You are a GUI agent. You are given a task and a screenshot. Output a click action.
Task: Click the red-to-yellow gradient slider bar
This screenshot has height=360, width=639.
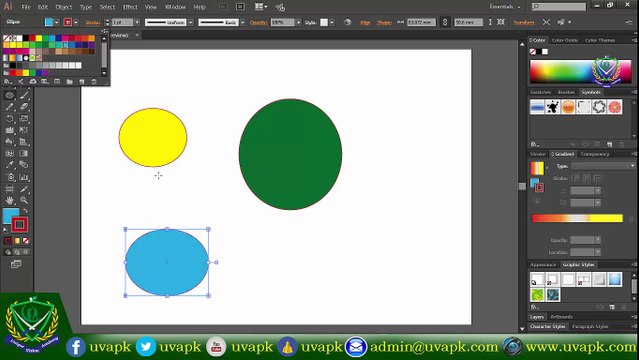pyautogui.click(x=577, y=219)
